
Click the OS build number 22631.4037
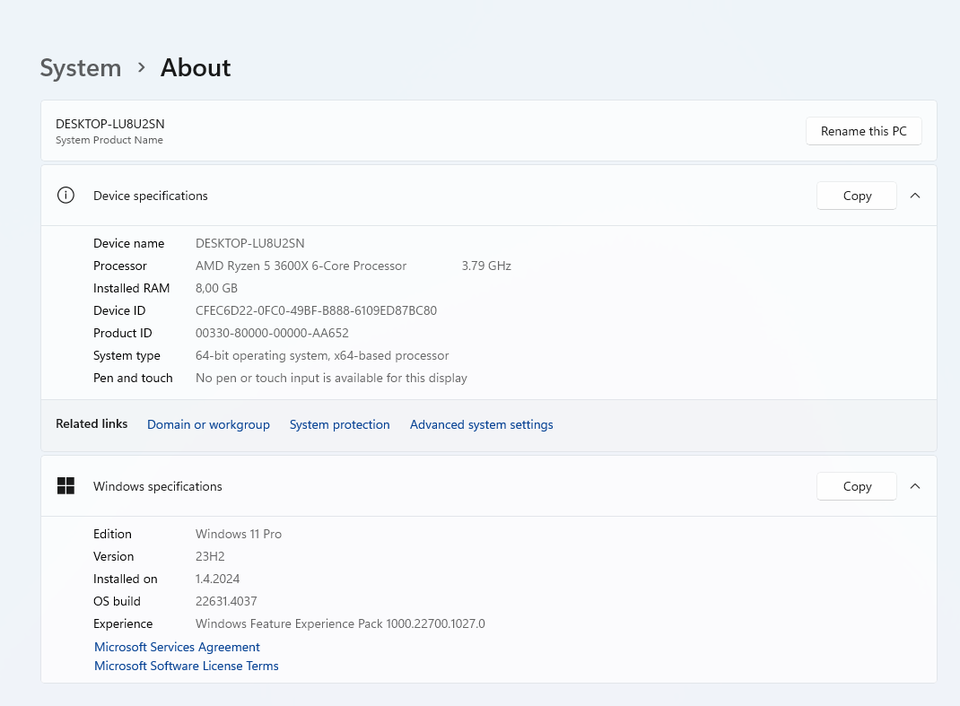click(x=226, y=601)
